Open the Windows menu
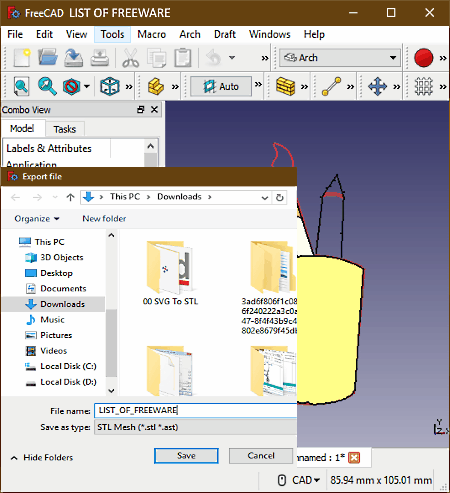Image resolution: width=450 pixels, height=493 pixels. [270, 34]
